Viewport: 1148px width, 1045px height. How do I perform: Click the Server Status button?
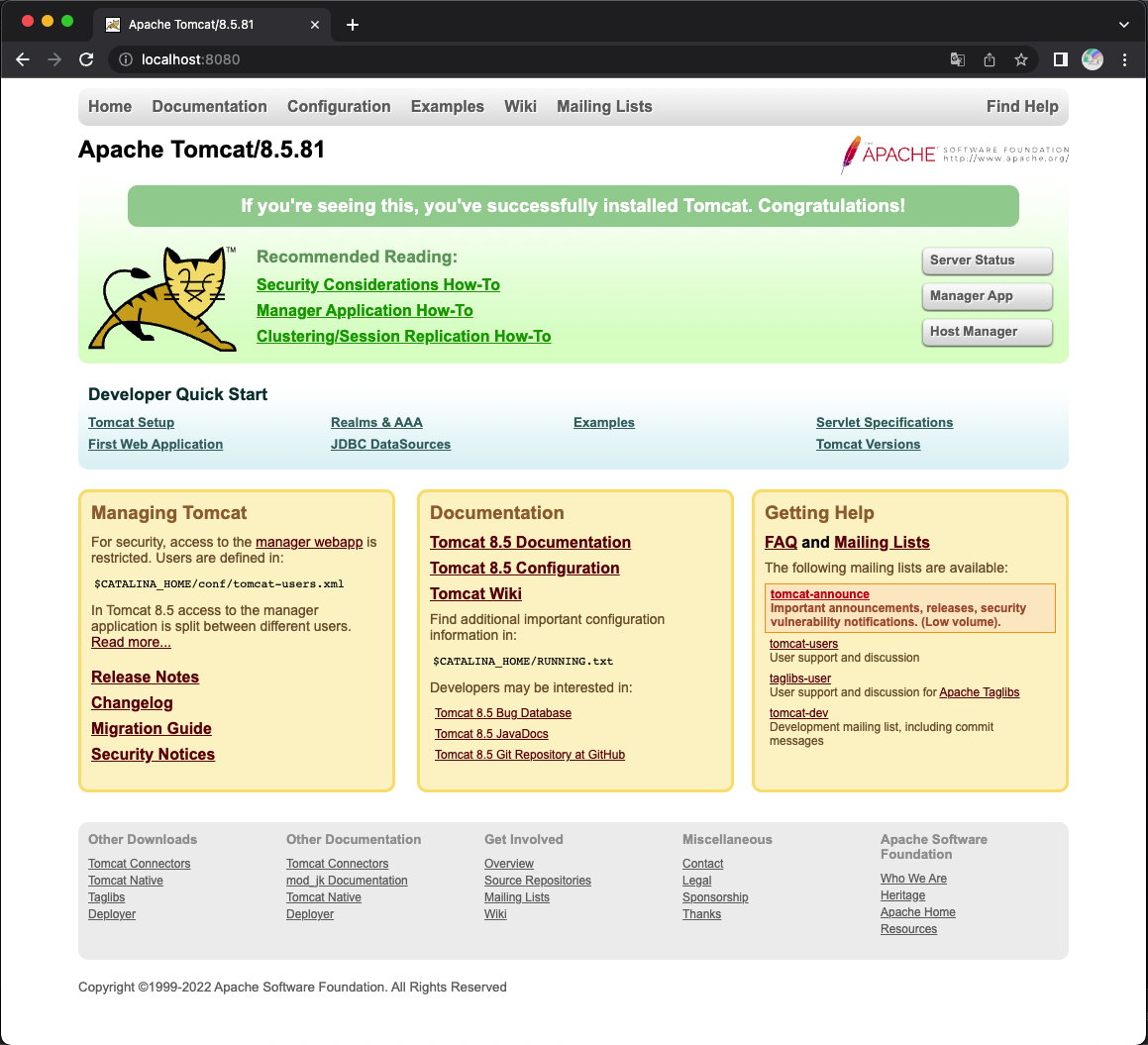coord(987,260)
